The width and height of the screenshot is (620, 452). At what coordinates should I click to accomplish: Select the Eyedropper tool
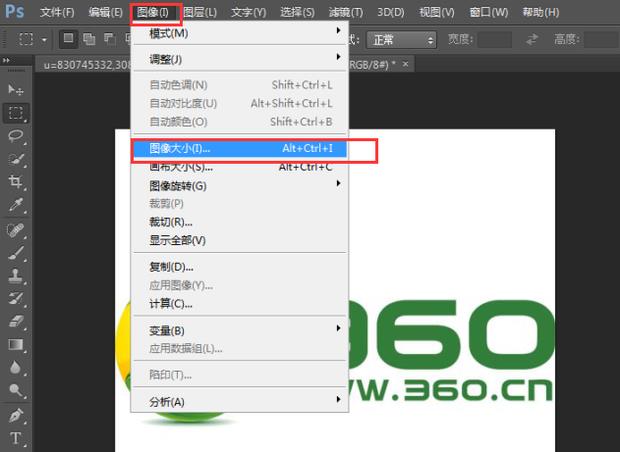16,205
